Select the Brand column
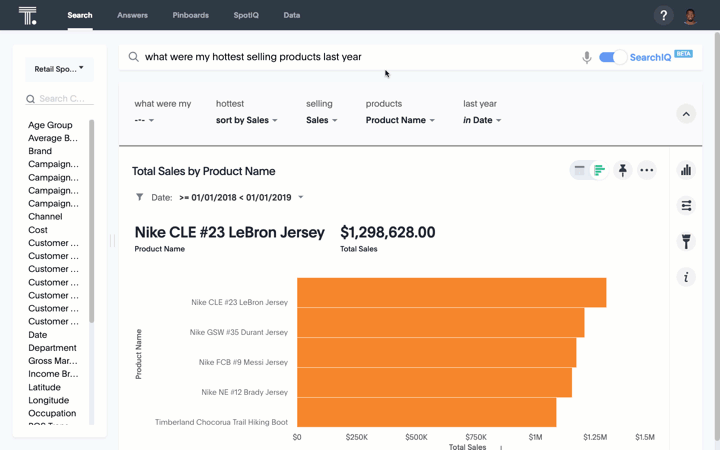 (40, 151)
